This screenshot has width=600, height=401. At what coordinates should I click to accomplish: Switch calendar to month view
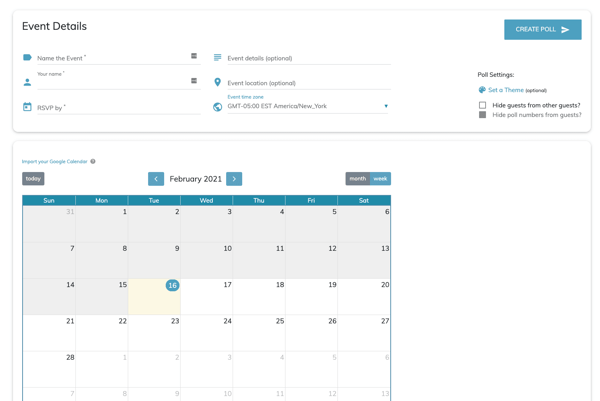[x=357, y=179]
